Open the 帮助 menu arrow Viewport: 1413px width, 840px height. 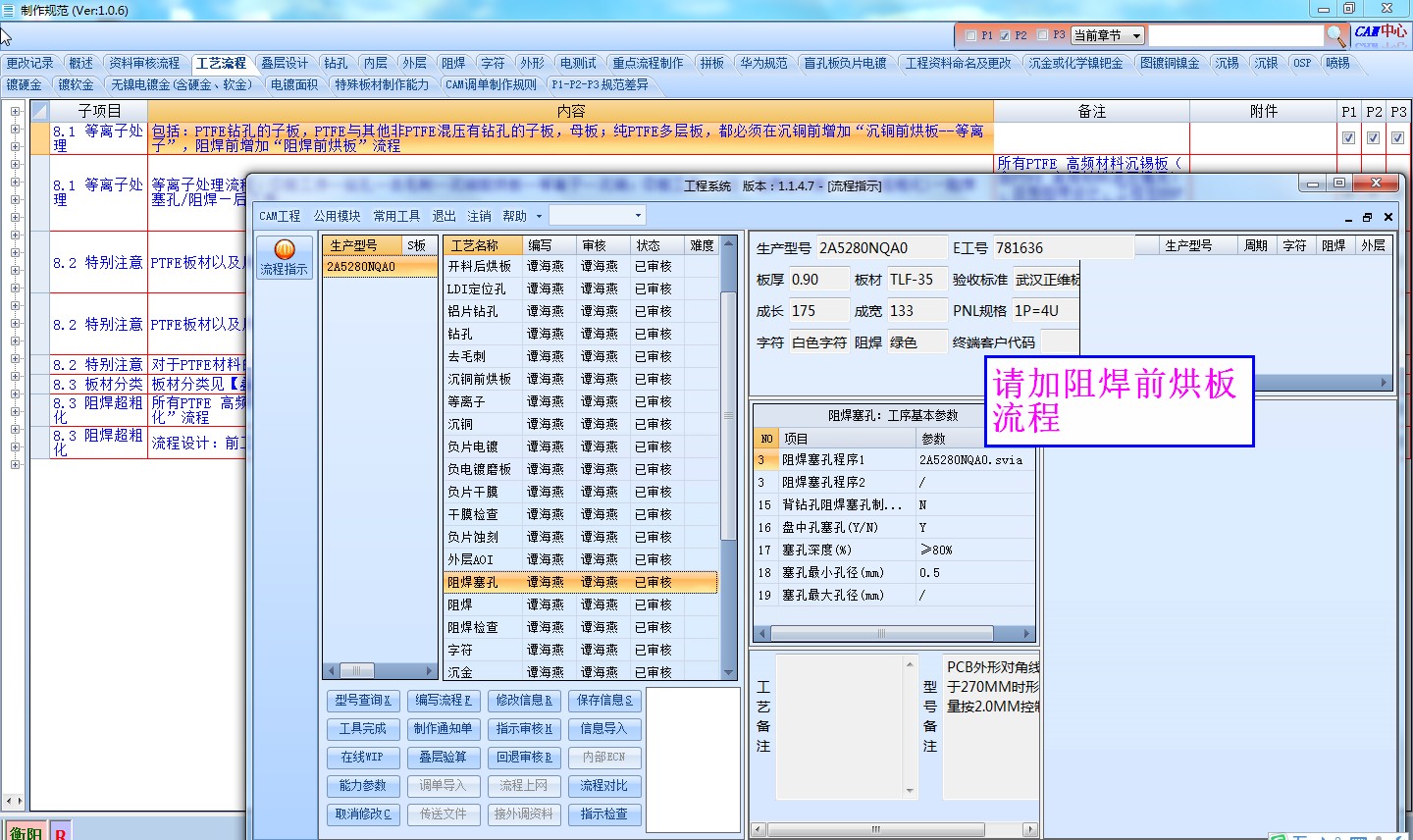tap(539, 216)
